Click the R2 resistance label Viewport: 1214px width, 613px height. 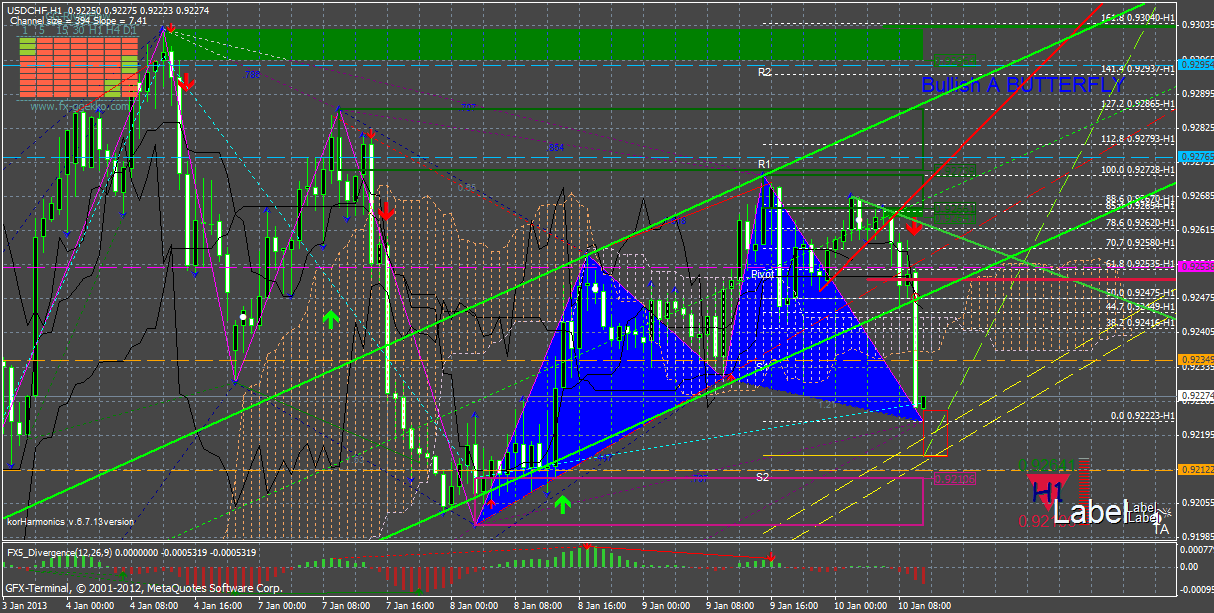click(764, 72)
